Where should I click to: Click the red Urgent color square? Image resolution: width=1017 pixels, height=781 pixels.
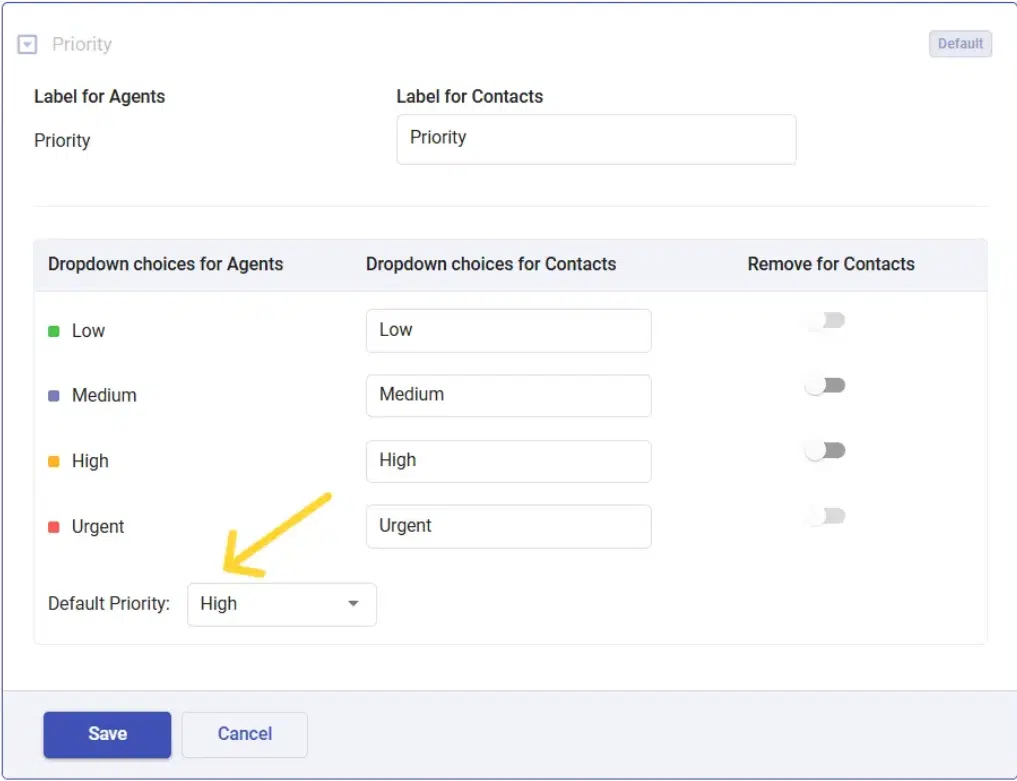(x=54, y=527)
